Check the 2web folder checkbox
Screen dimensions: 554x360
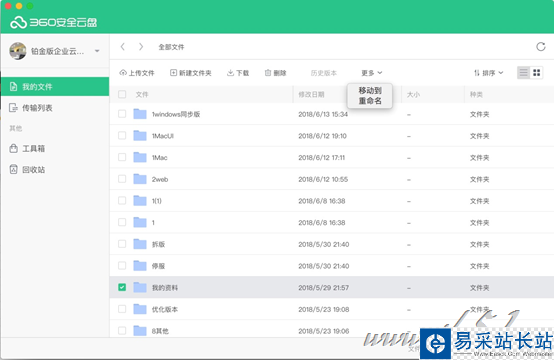[122, 179]
